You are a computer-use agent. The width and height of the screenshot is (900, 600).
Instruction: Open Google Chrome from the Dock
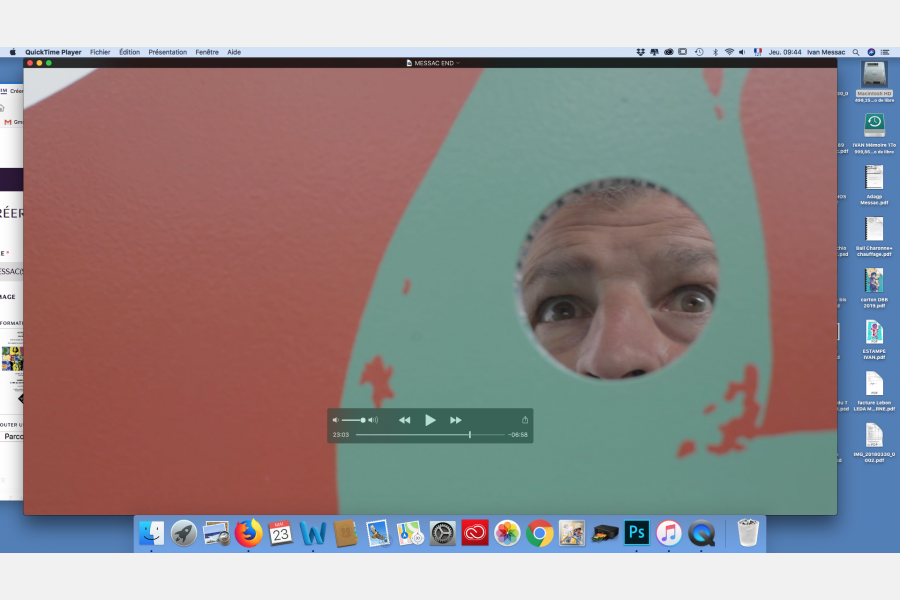tap(540, 533)
